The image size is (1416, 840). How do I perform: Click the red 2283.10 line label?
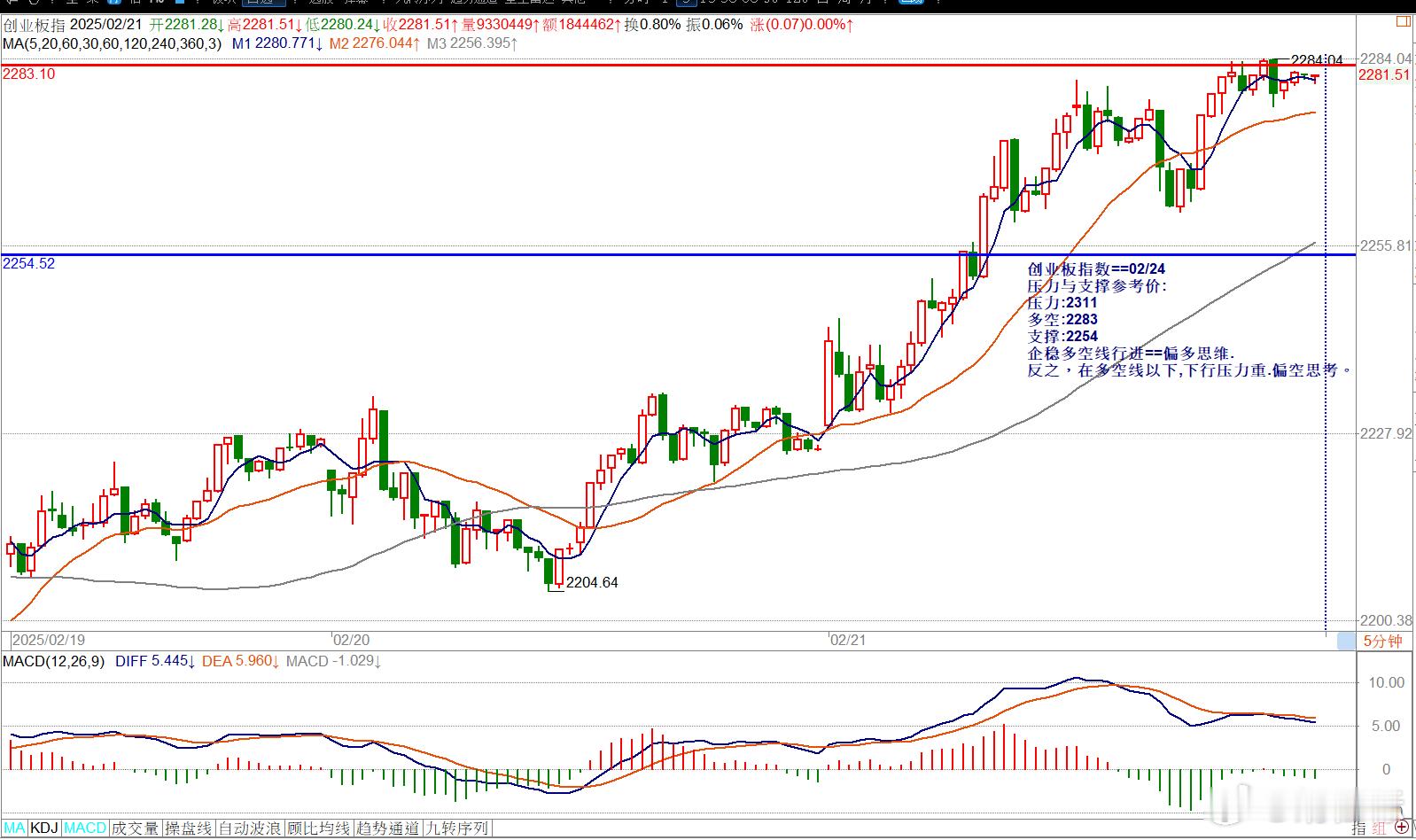pos(28,74)
